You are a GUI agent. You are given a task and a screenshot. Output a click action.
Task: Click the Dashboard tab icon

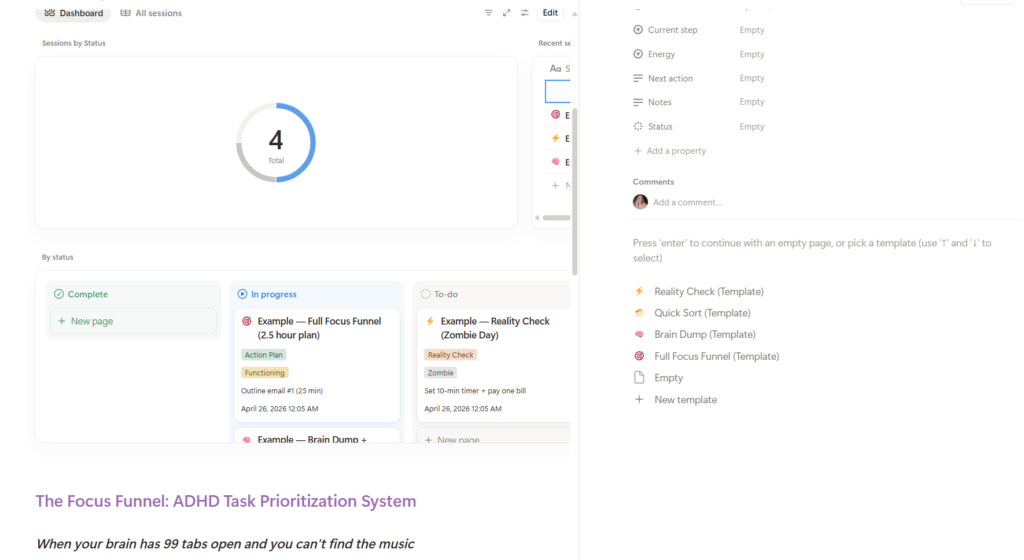point(50,13)
